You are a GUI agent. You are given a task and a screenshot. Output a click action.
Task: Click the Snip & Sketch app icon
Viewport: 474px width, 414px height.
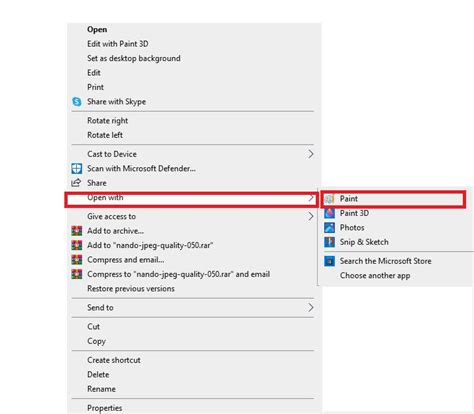pos(329,242)
